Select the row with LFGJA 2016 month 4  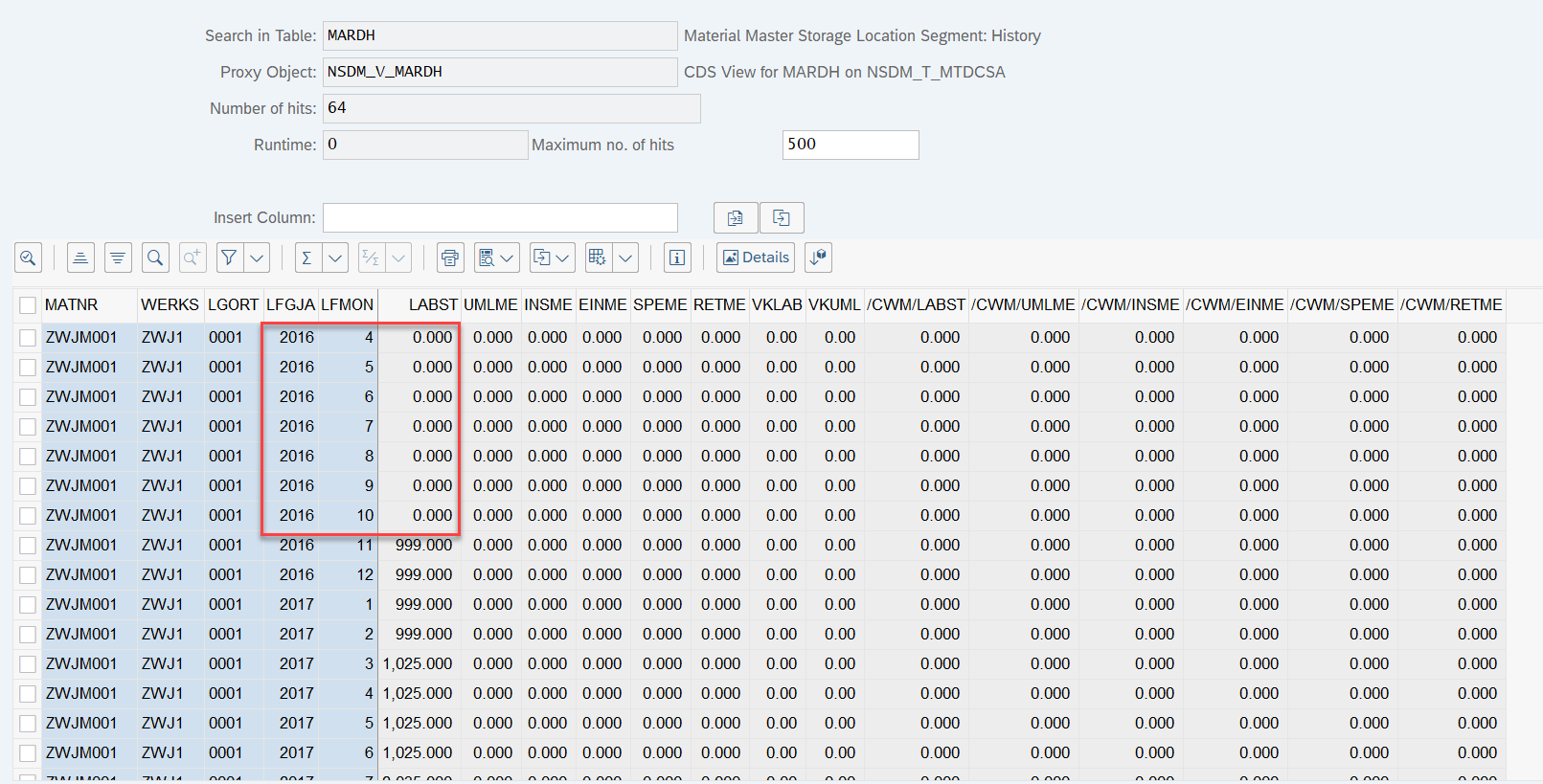click(28, 338)
